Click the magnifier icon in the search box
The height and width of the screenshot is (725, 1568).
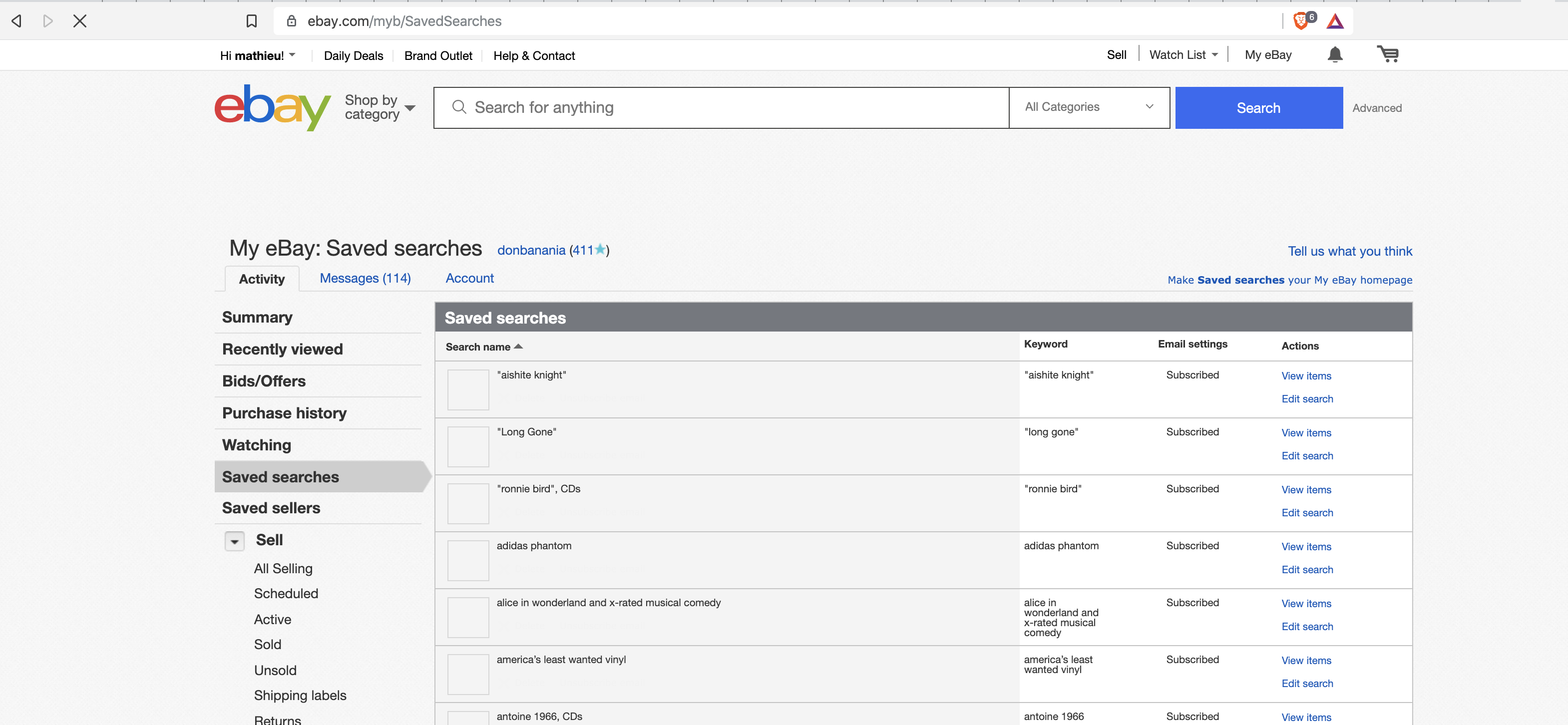[x=459, y=107]
